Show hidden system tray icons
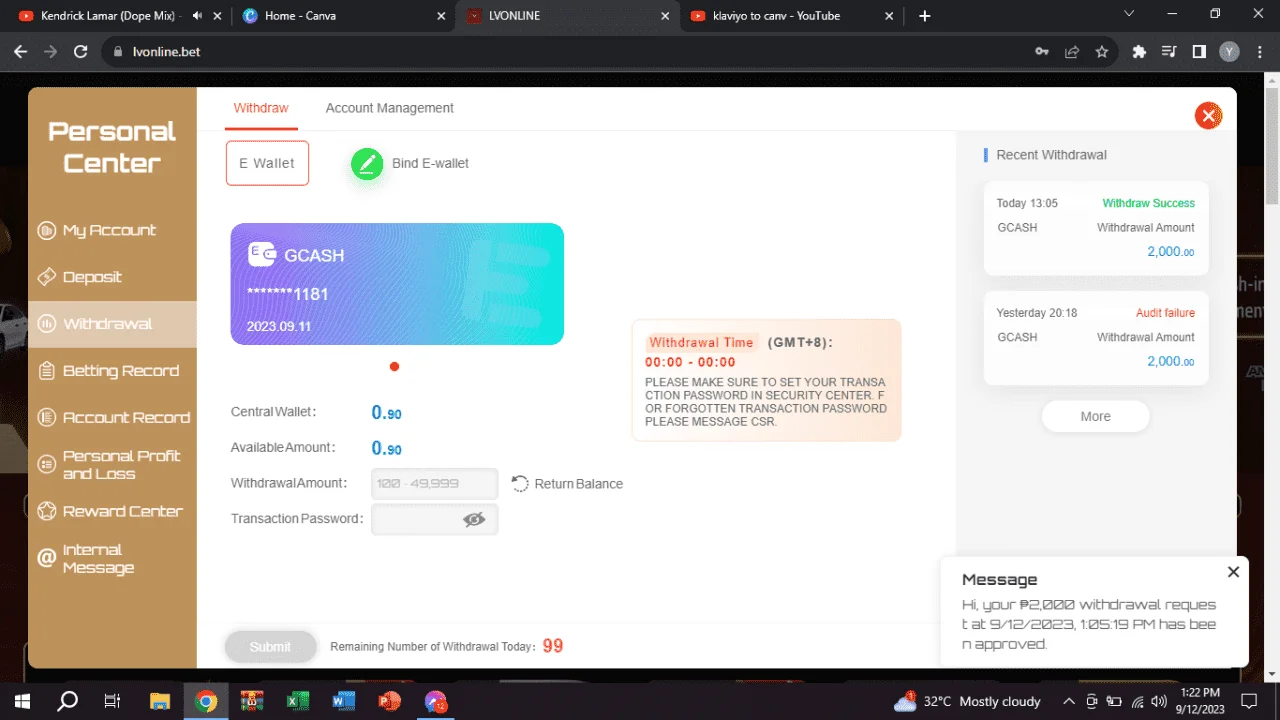The height and width of the screenshot is (720, 1280). [x=1069, y=701]
